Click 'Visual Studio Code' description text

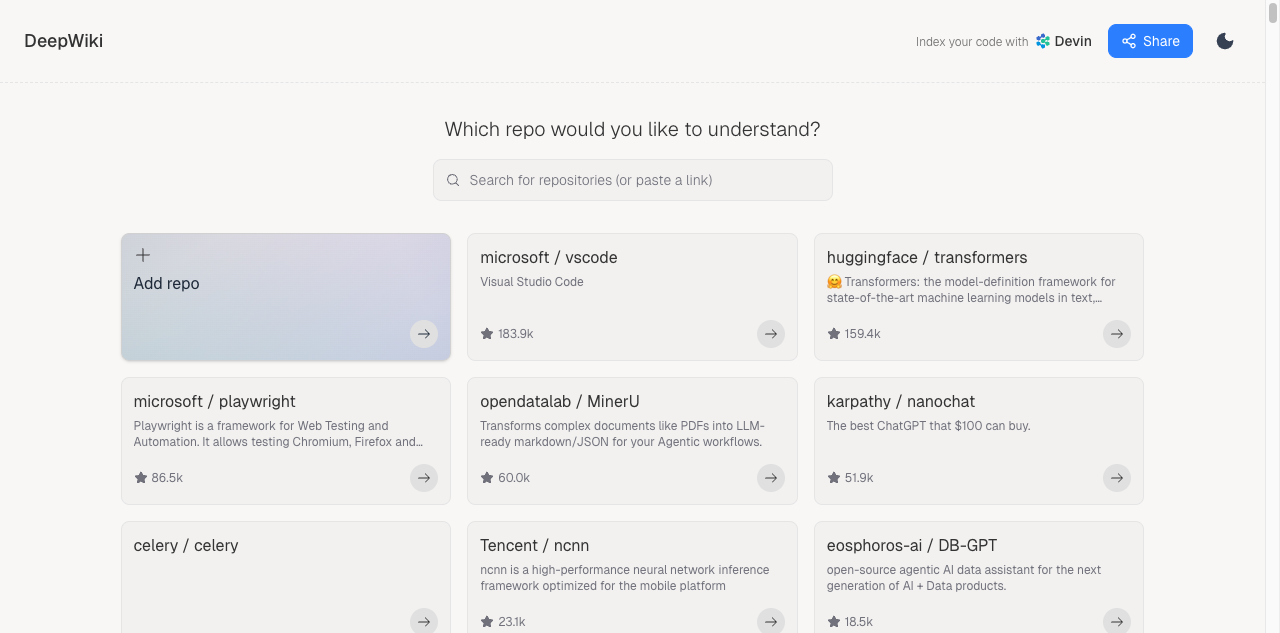532,282
